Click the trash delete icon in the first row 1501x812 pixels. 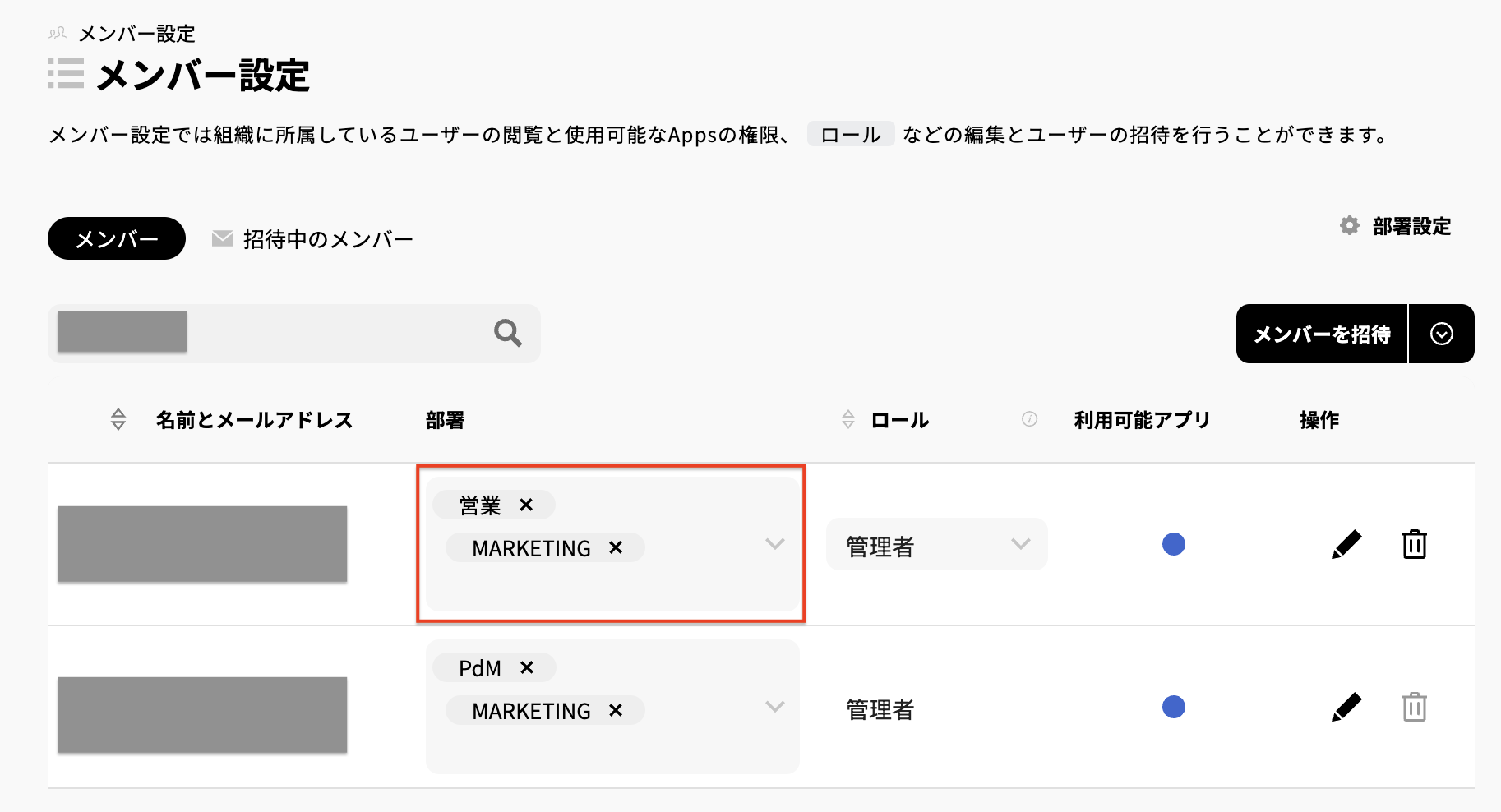(1414, 543)
